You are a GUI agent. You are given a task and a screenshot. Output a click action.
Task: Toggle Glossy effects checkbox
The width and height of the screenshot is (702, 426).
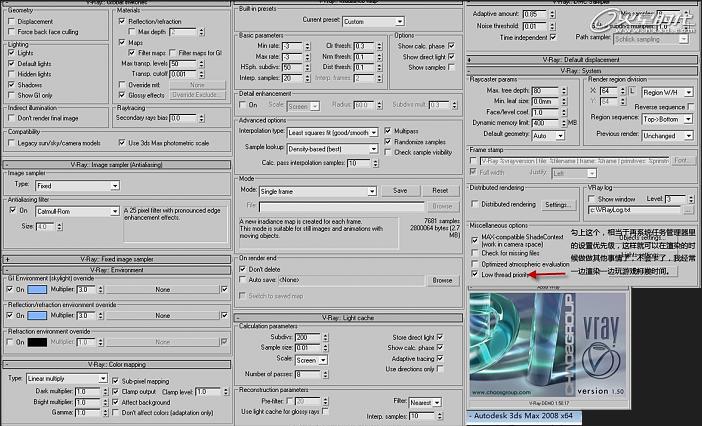[x=122, y=95]
